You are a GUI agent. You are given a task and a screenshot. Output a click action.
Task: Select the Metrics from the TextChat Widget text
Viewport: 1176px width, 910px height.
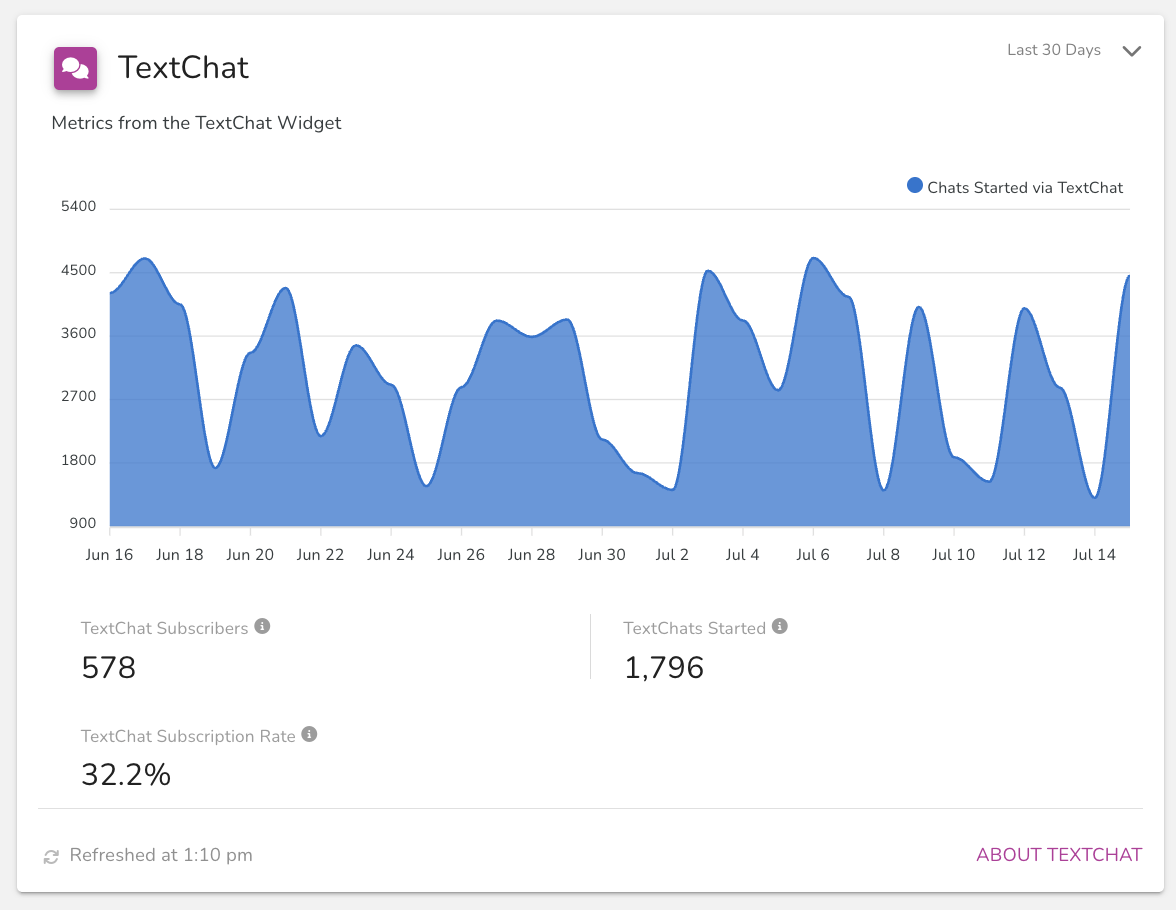point(196,123)
